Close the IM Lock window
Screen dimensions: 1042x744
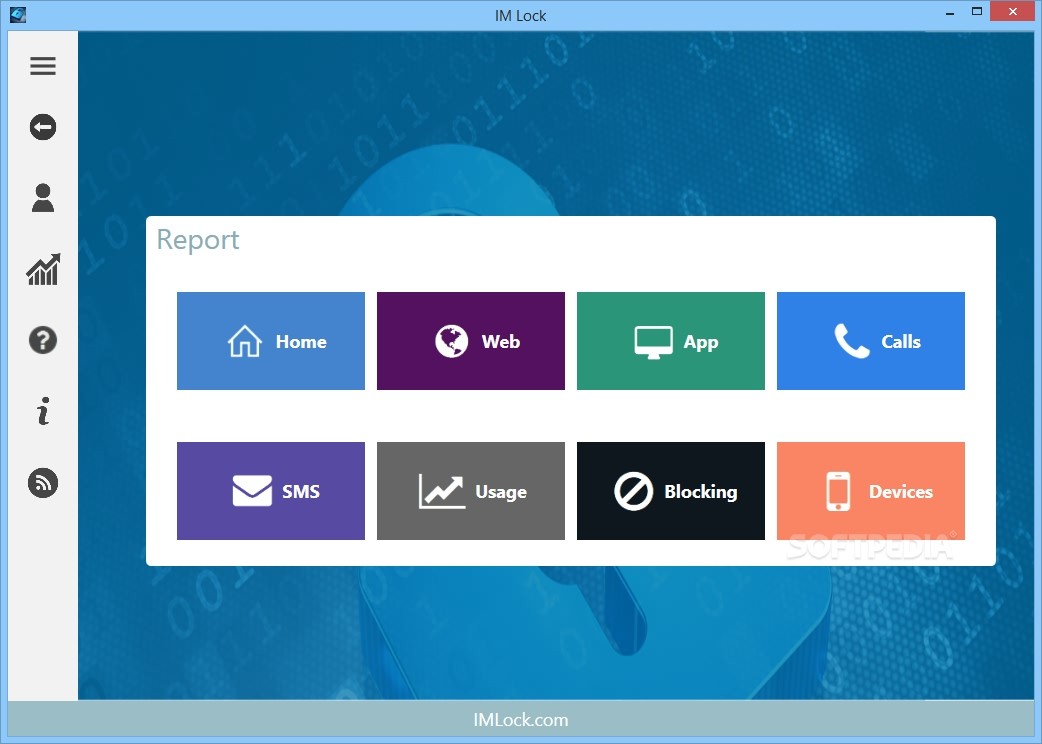pos(1013,12)
